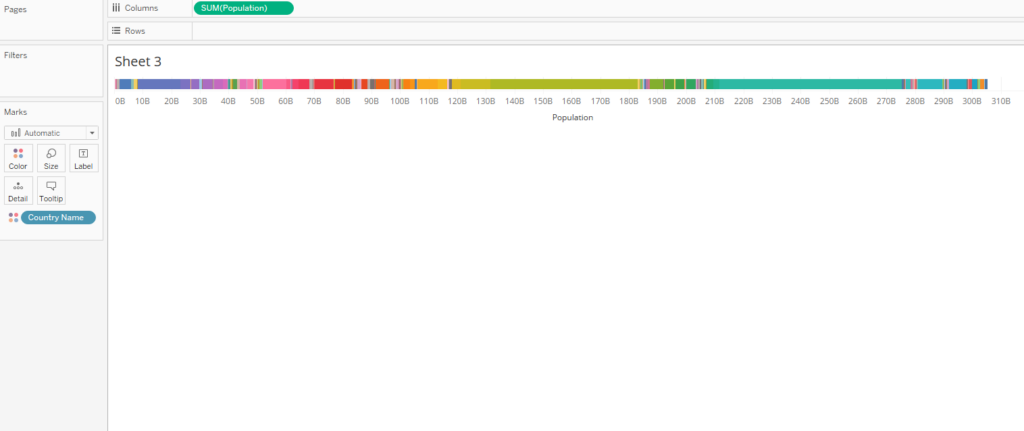Click the color icon beside Country Name pill
1024x431 pixels.
coord(13,217)
